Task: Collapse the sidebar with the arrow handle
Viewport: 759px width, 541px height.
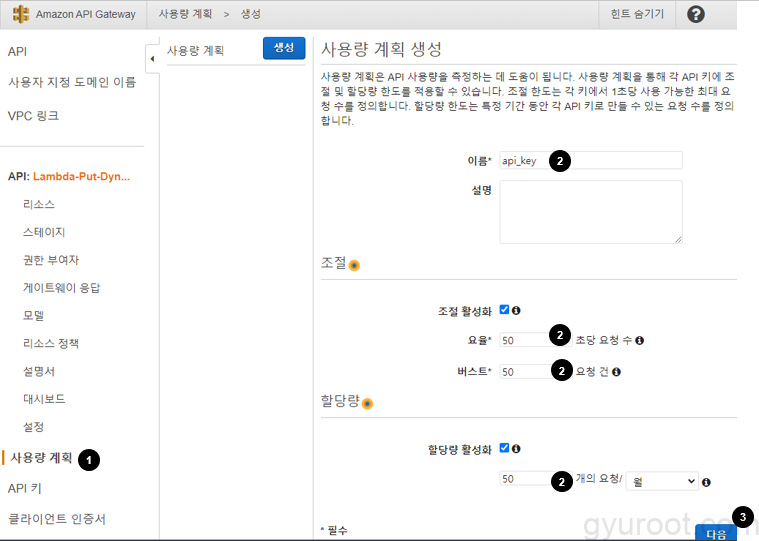Action: tap(152, 60)
